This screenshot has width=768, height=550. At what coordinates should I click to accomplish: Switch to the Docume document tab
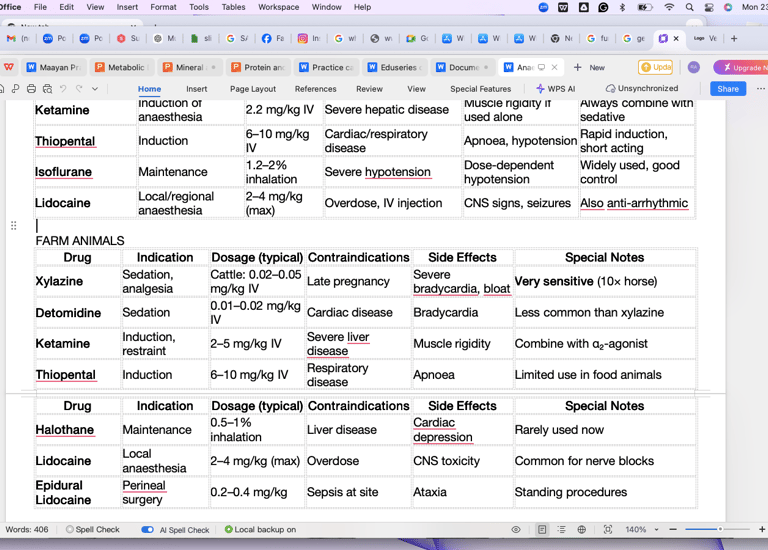coord(463,68)
